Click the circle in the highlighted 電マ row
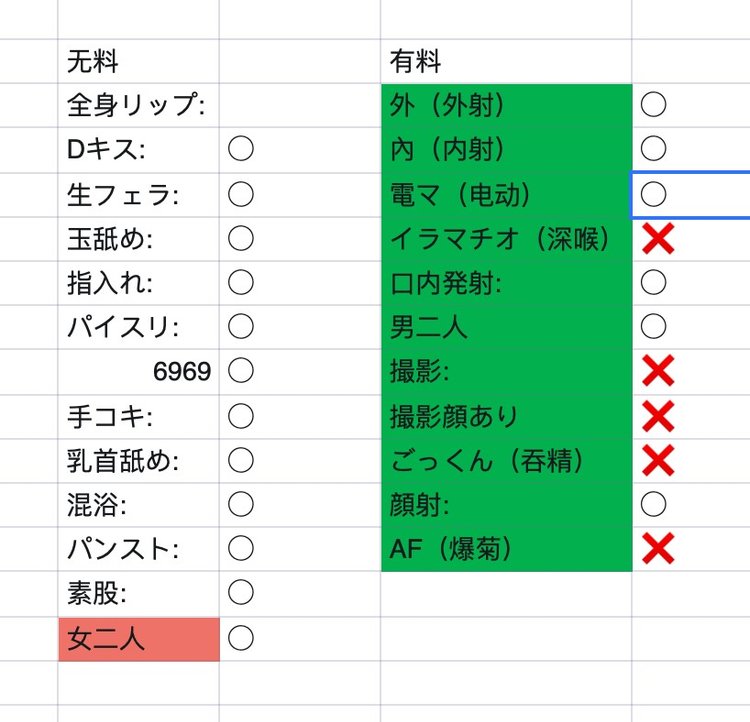Viewport: 750px width, 722px height. pyautogui.click(x=653, y=193)
